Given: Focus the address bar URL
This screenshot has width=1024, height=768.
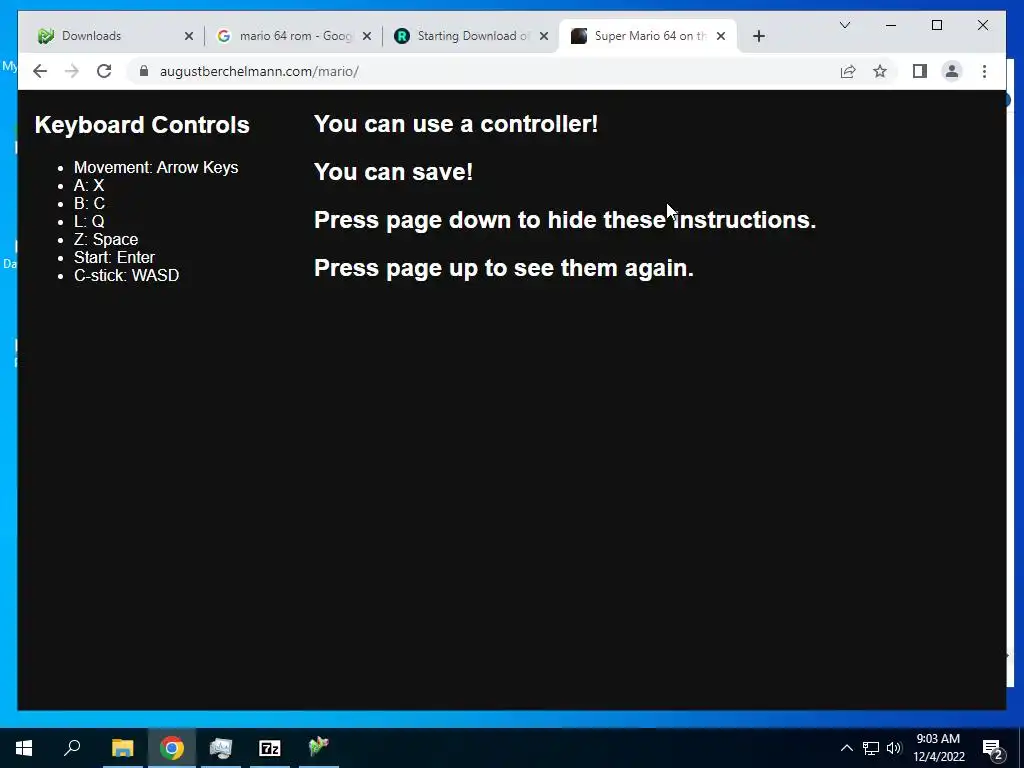Looking at the screenshot, I should 259,71.
